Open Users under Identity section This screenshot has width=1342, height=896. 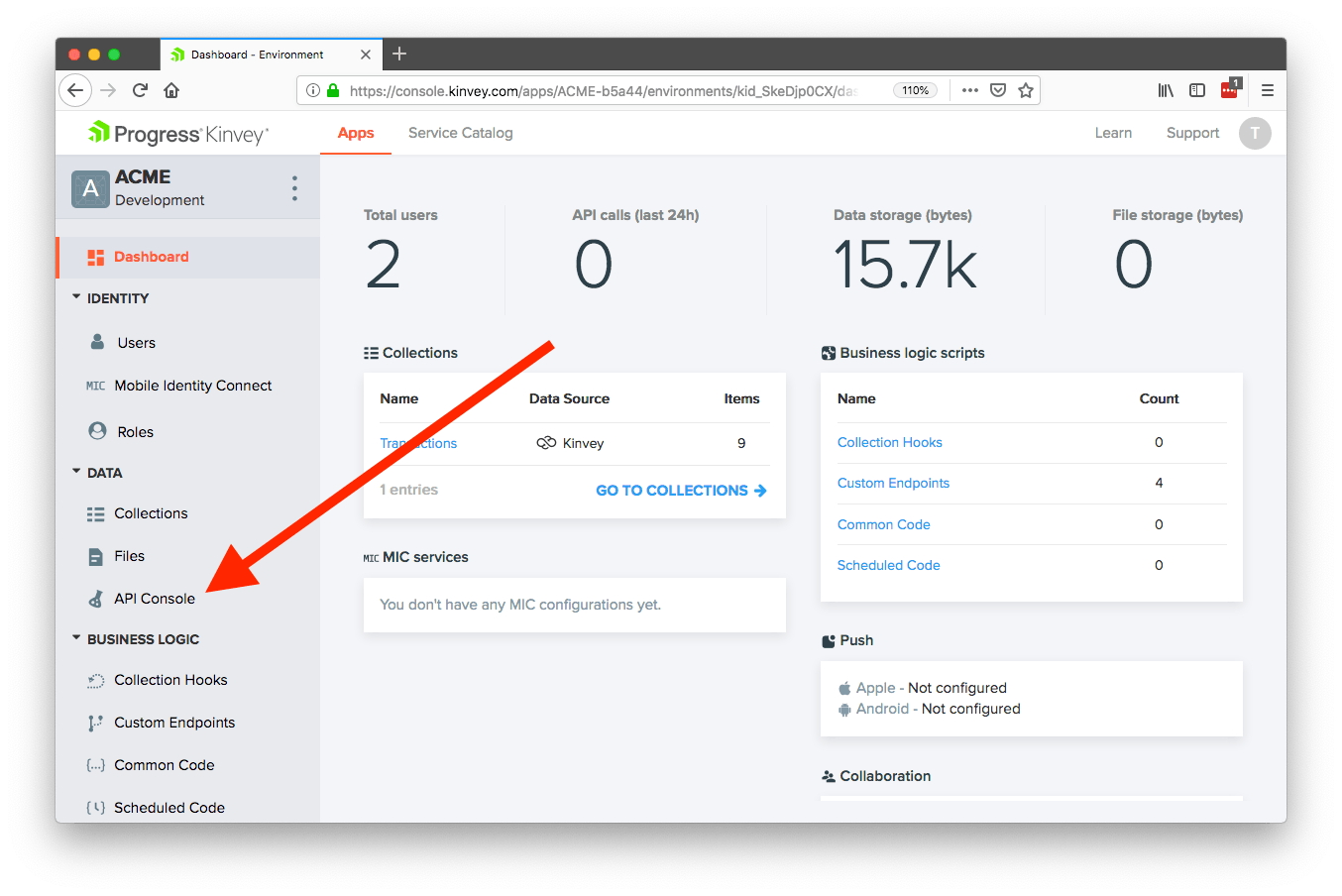coord(136,343)
